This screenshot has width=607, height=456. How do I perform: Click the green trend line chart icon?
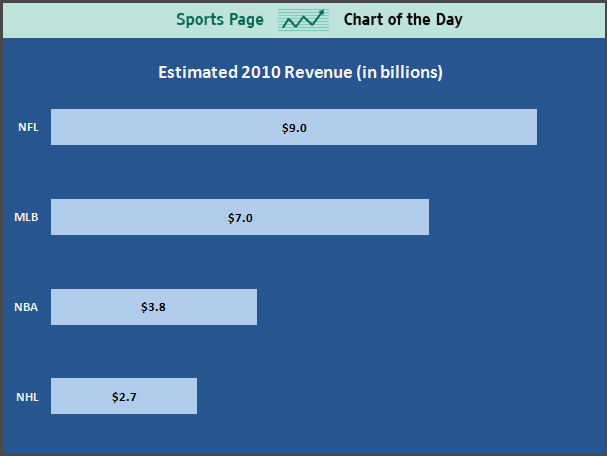(x=303, y=19)
